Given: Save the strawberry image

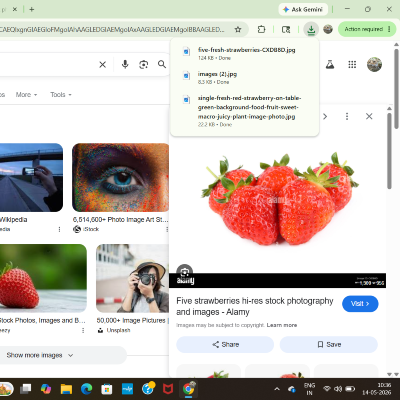Looking at the screenshot, I should [x=329, y=344].
